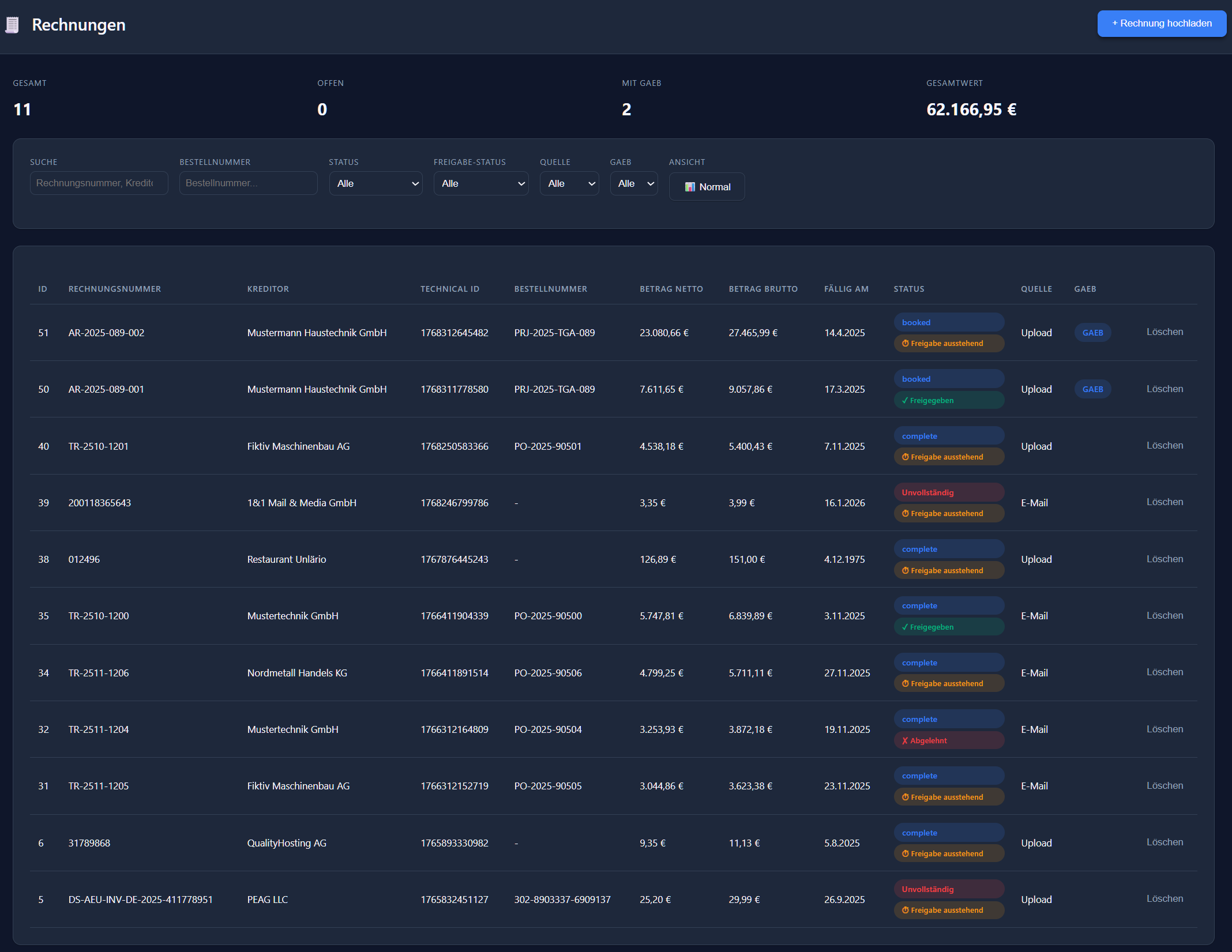Screen dimensions: 1232x952
Task: Sort by Fällig am column header
Action: 846,289
